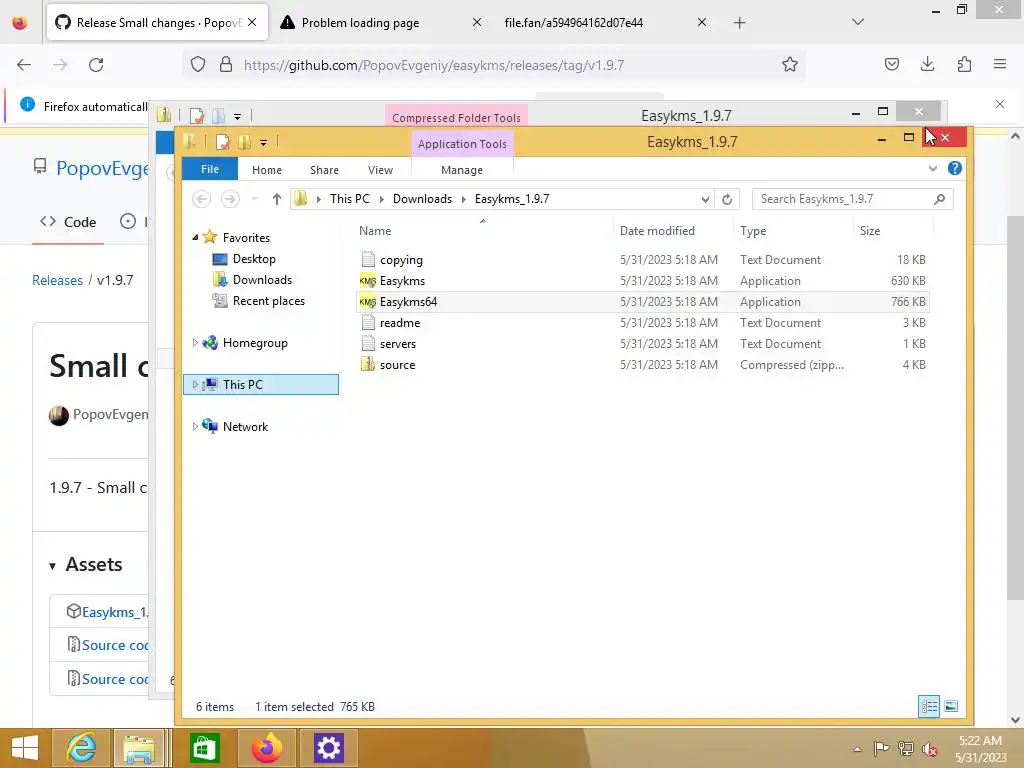Screen dimensions: 1024x768
Task: Customize front Explorer quick access toolbar dropdown
Action: click(263, 142)
